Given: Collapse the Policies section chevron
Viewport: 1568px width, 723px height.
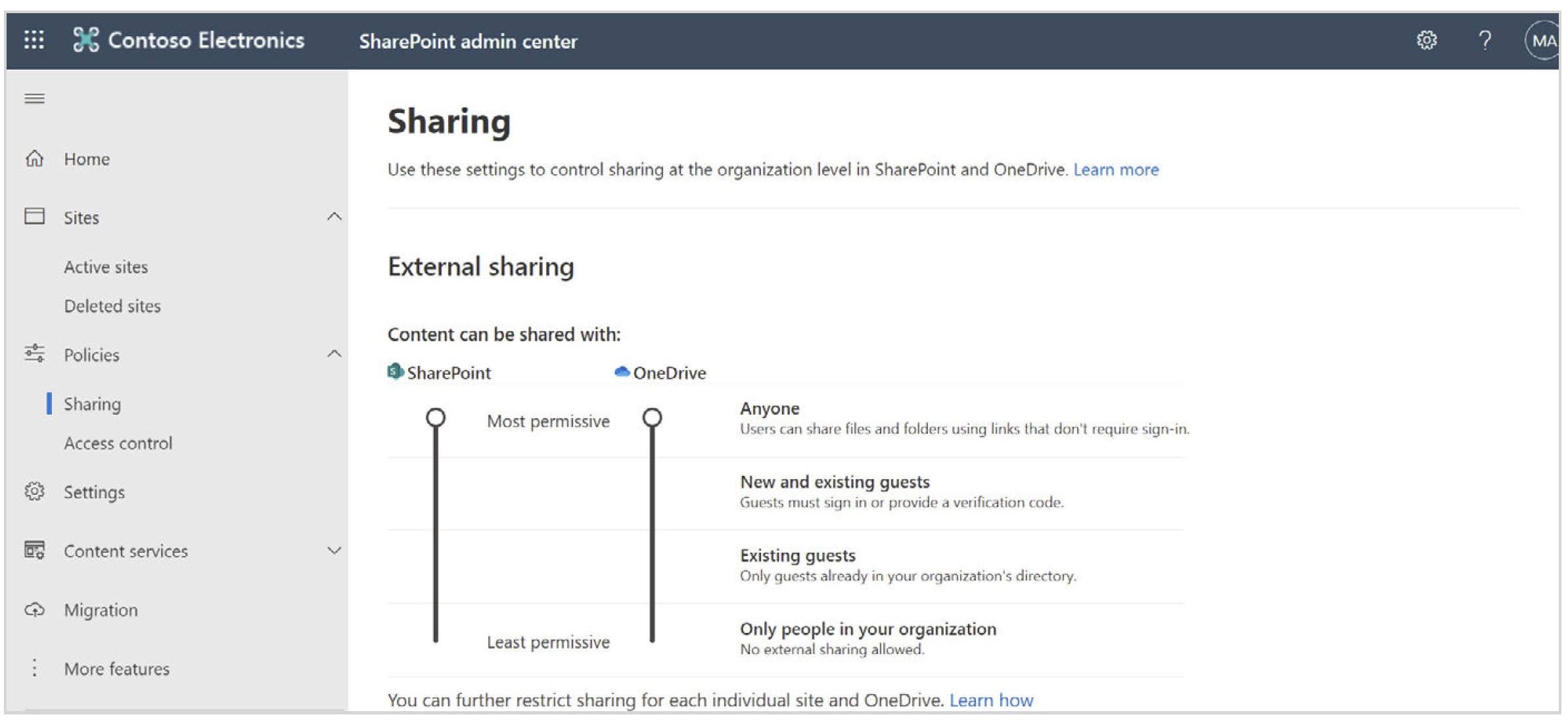Looking at the screenshot, I should tap(334, 354).
